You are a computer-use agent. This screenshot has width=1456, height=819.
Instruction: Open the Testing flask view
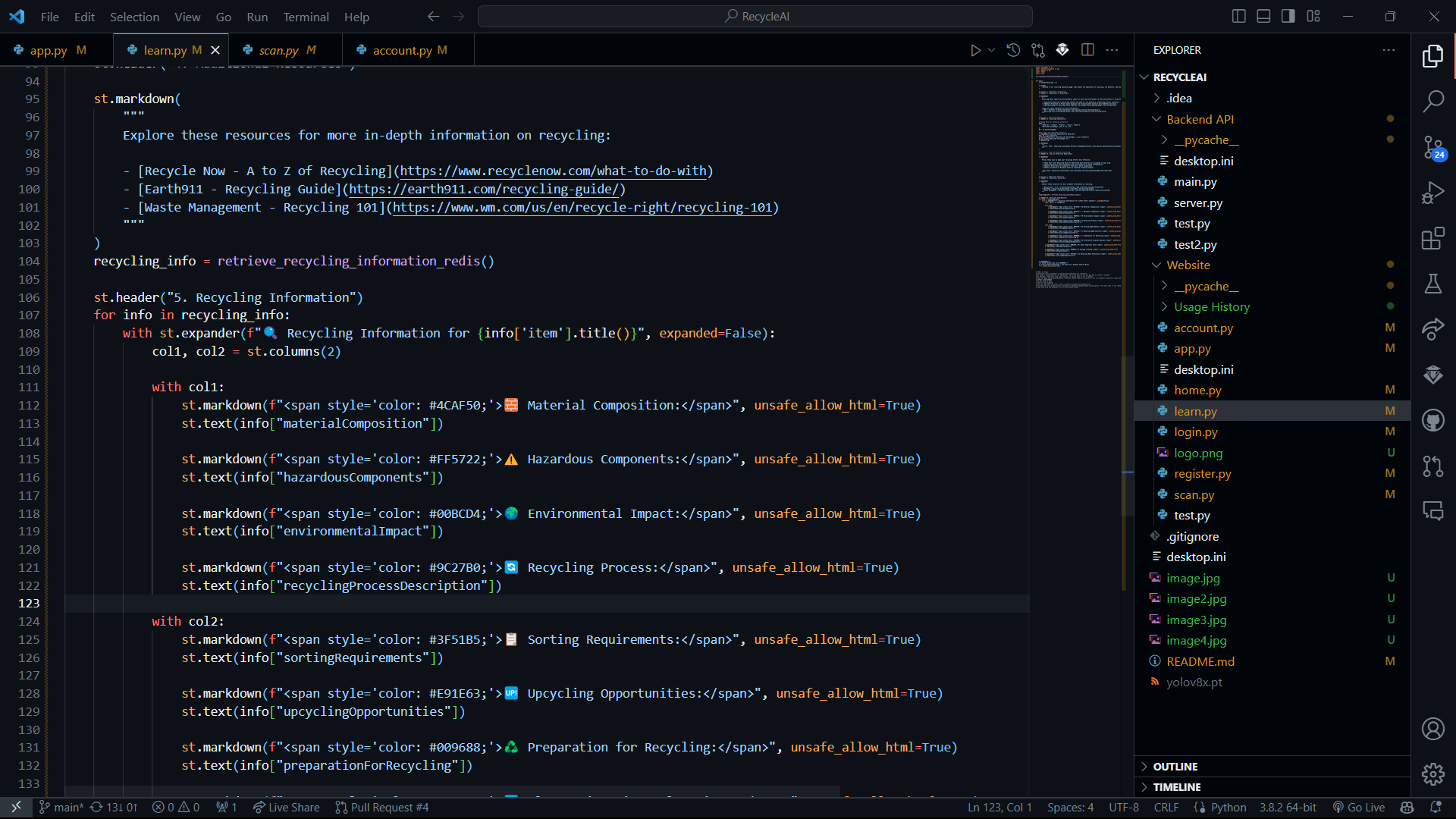[1432, 284]
